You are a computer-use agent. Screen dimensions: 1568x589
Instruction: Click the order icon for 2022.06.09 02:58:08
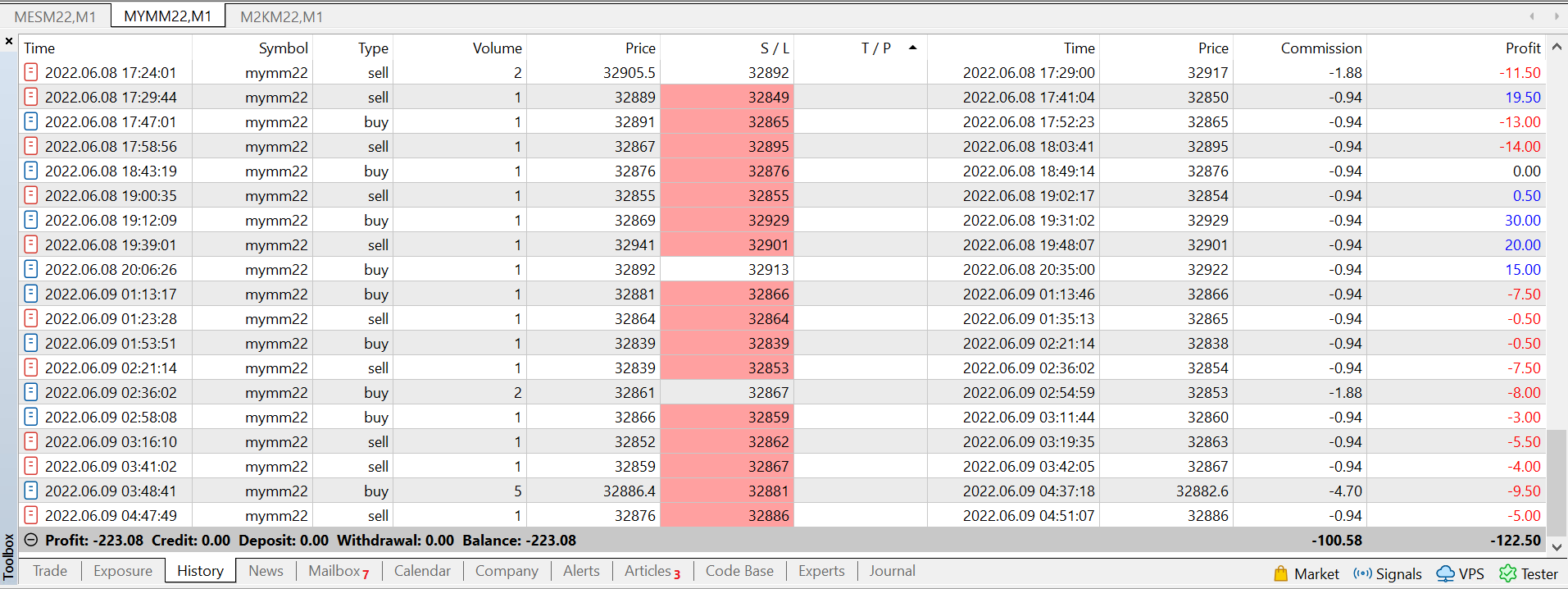click(x=31, y=417)
